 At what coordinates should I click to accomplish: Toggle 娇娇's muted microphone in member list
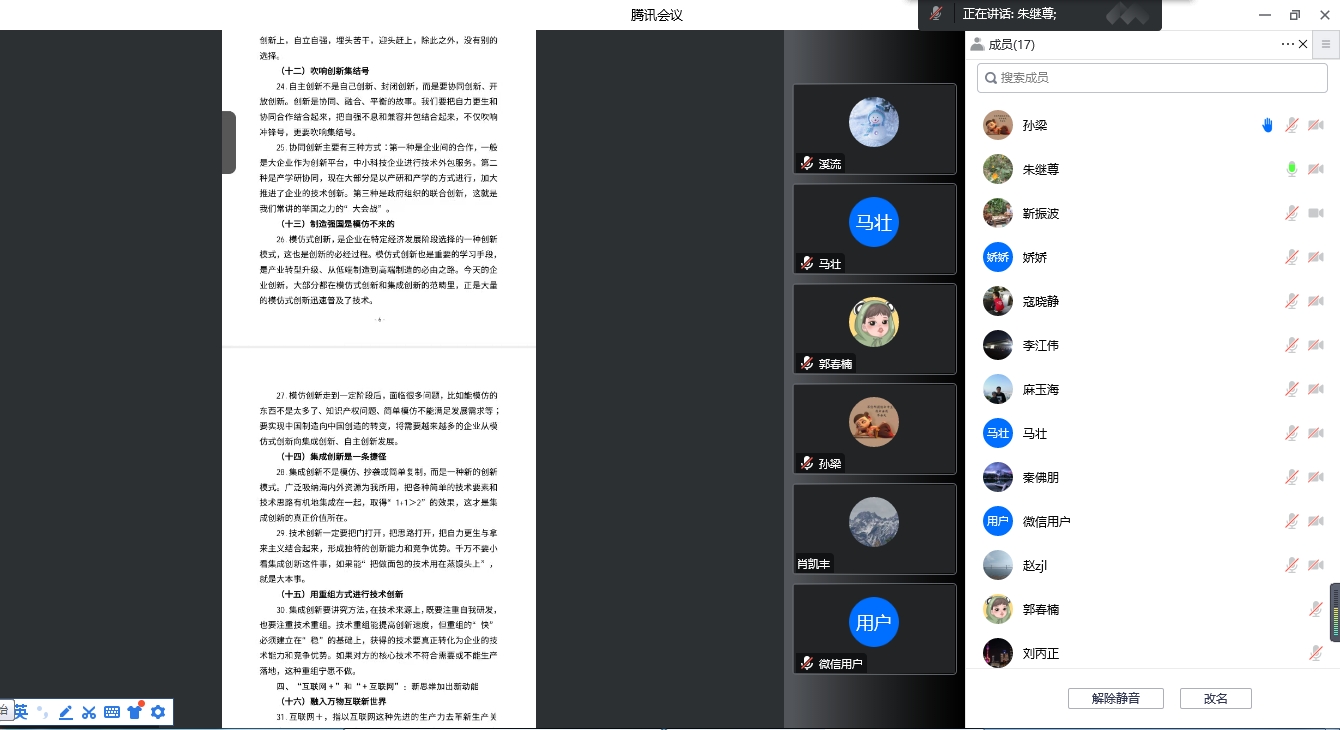pos(1292,257)
